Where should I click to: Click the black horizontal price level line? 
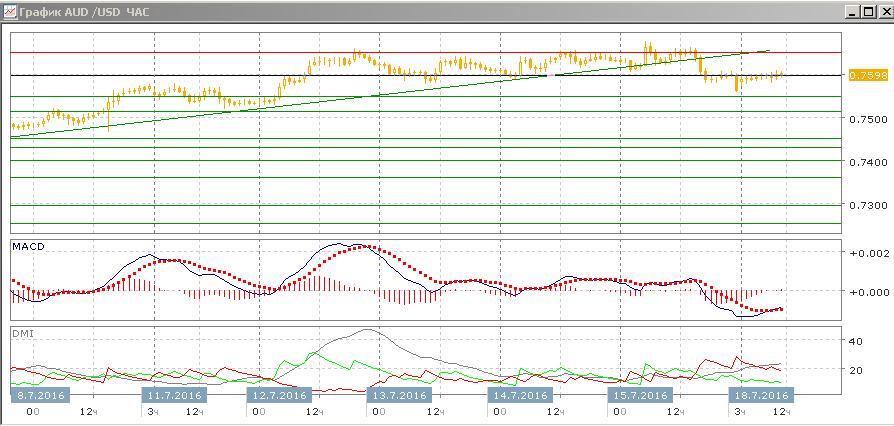tap(425, 75)
